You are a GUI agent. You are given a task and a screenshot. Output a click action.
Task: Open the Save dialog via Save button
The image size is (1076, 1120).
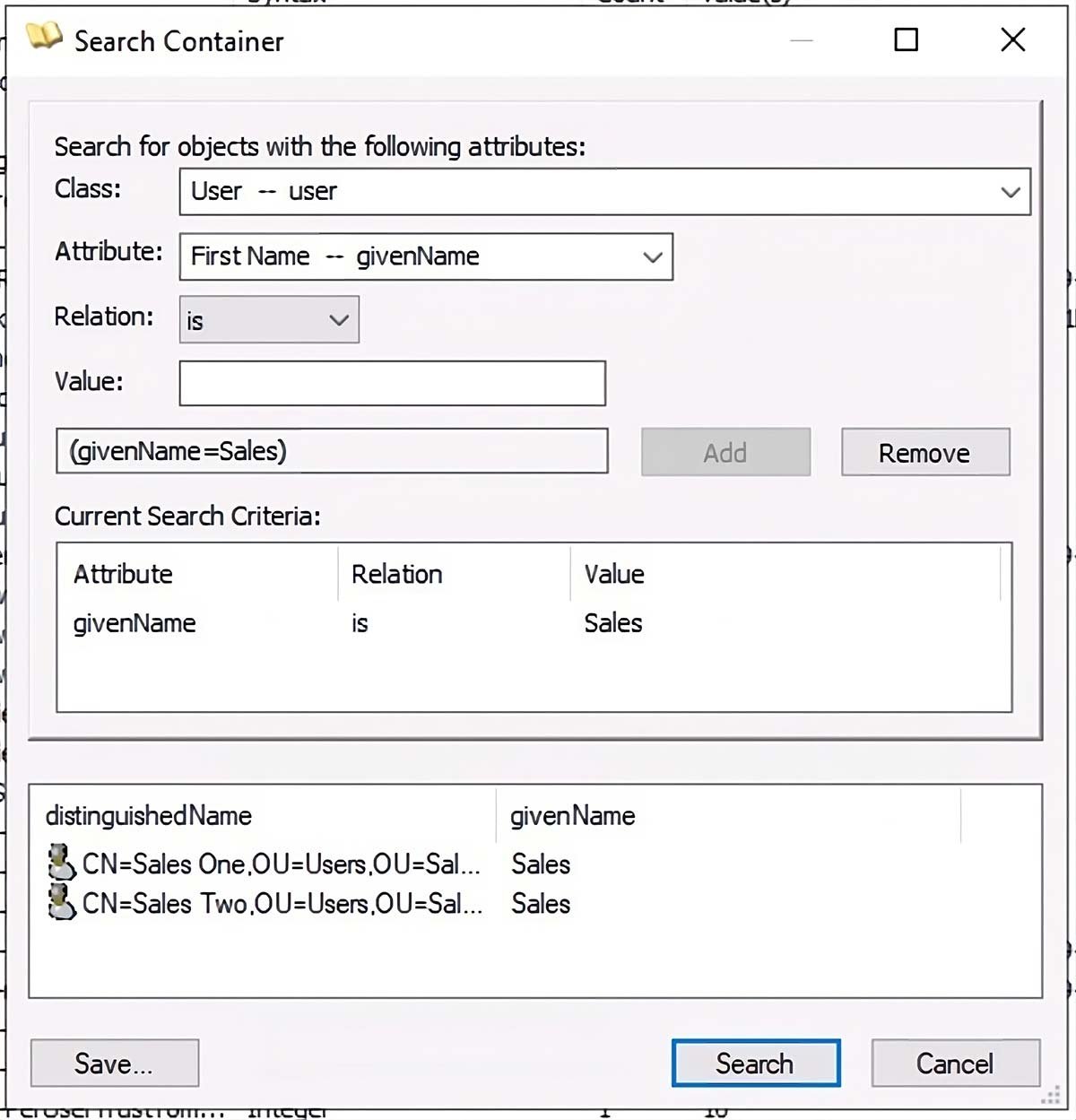[114, 1063]
